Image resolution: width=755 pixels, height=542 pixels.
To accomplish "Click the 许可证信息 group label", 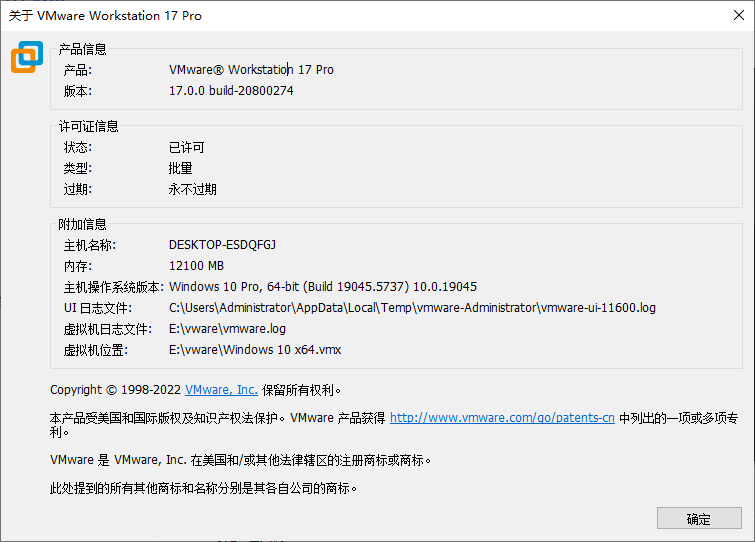I will coord(89,126).
